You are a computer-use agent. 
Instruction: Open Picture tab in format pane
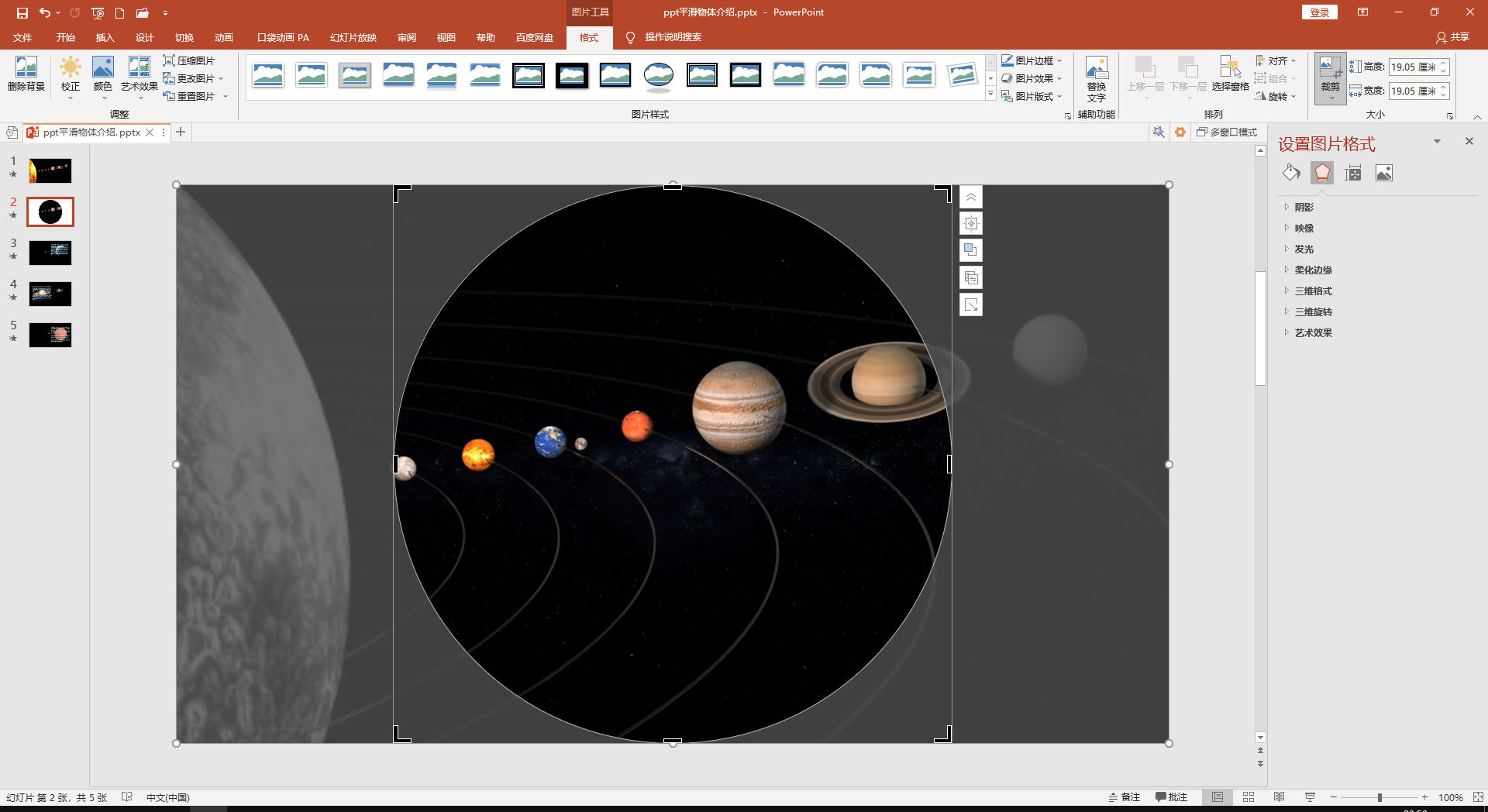1384,173
